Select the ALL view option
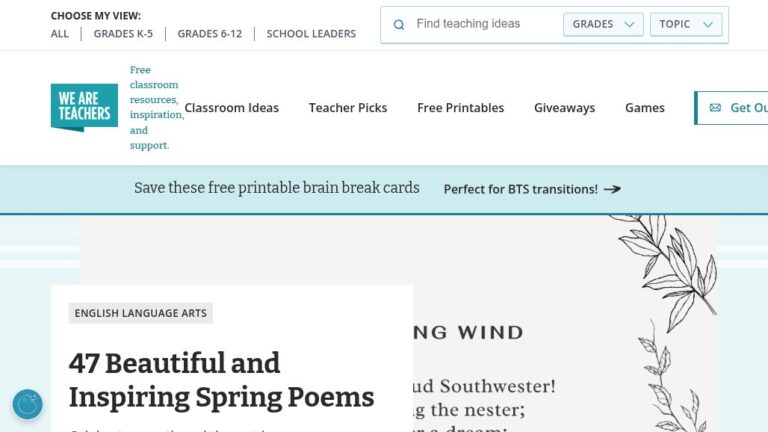The image size is (768, 432). pos(60,34)
